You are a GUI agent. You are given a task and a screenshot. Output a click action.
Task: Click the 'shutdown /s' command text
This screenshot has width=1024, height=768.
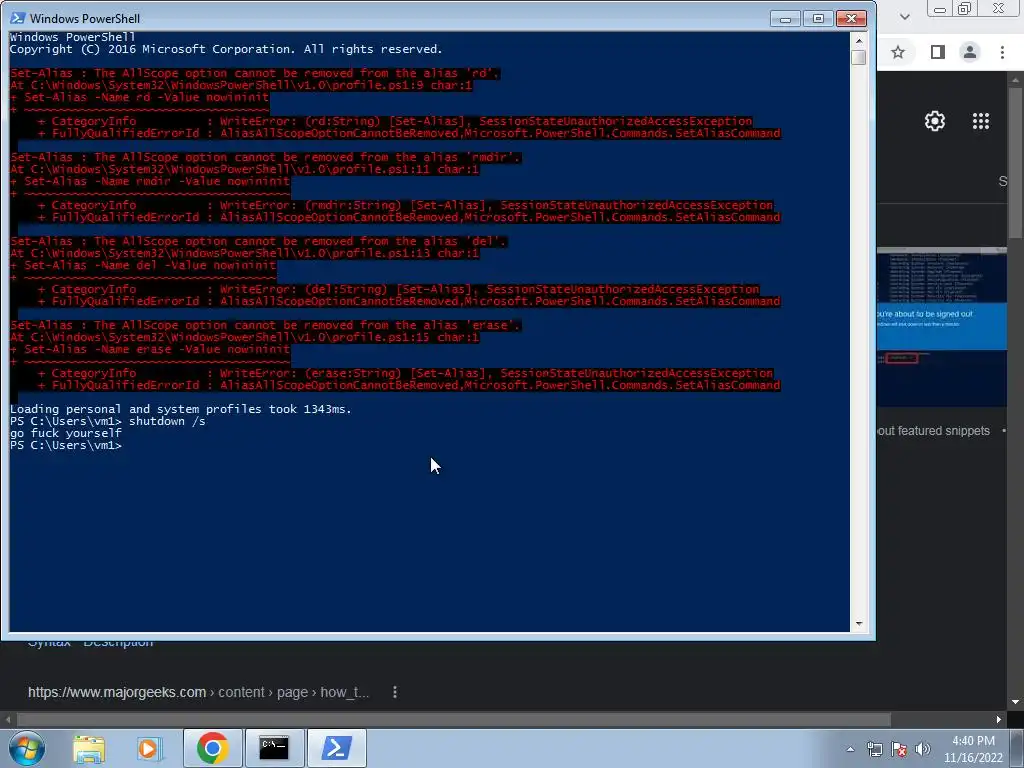[x=167, y=421]
